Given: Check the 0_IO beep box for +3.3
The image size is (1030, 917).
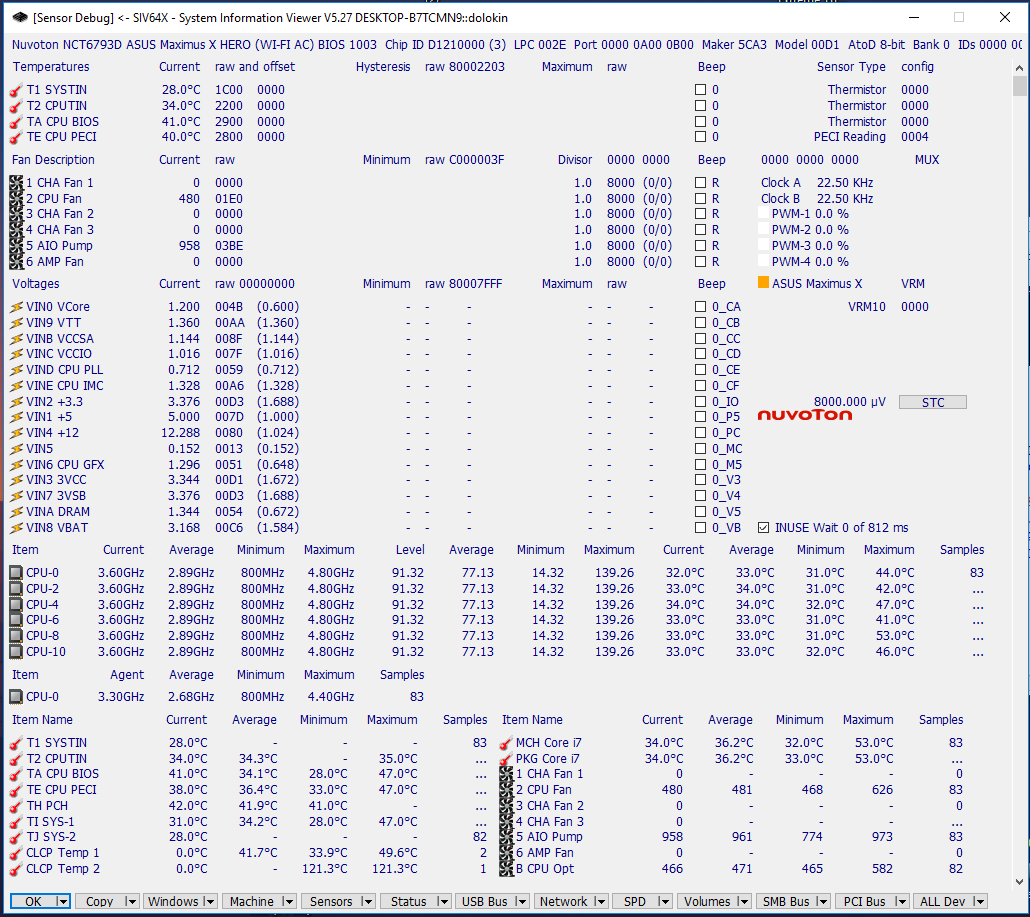Looking at the screenshot, I should pos(700,402).
